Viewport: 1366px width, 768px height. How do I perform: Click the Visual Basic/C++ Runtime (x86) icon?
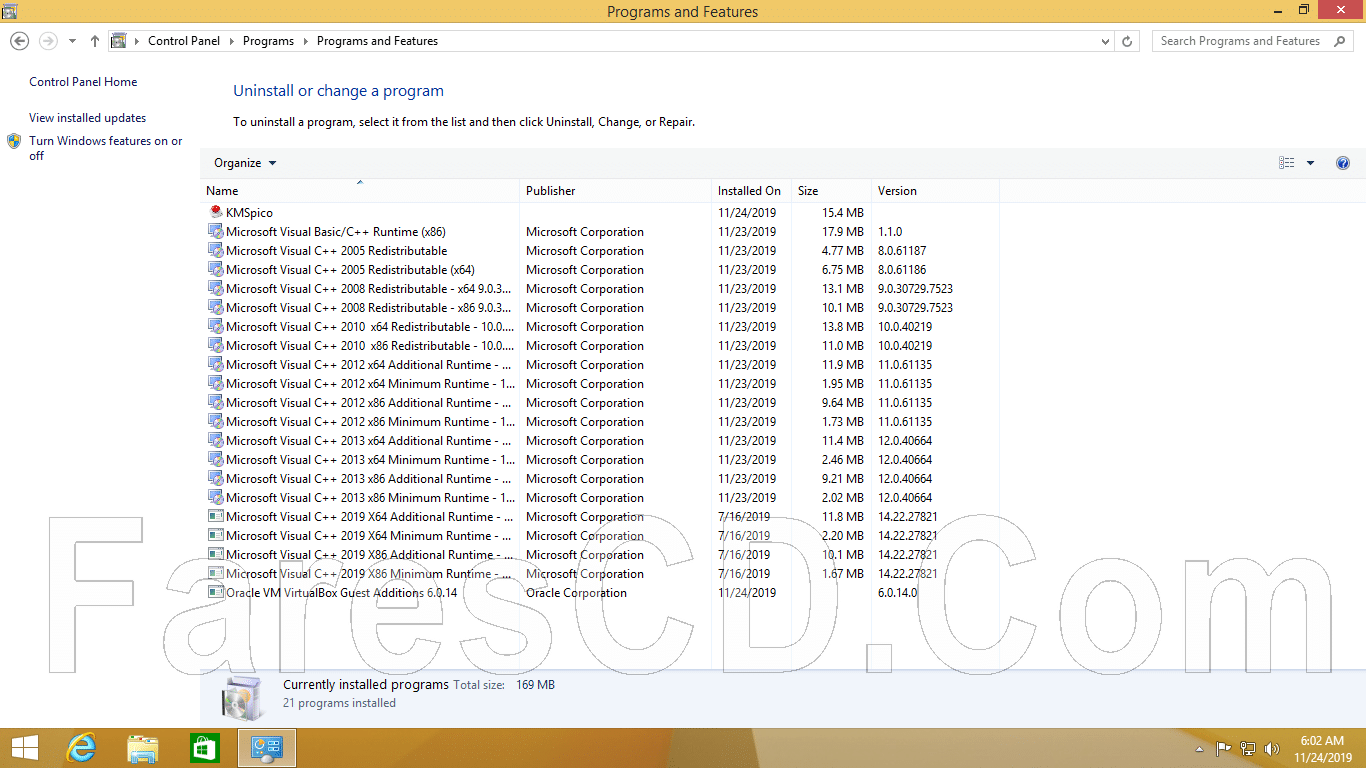coord(215,231)
